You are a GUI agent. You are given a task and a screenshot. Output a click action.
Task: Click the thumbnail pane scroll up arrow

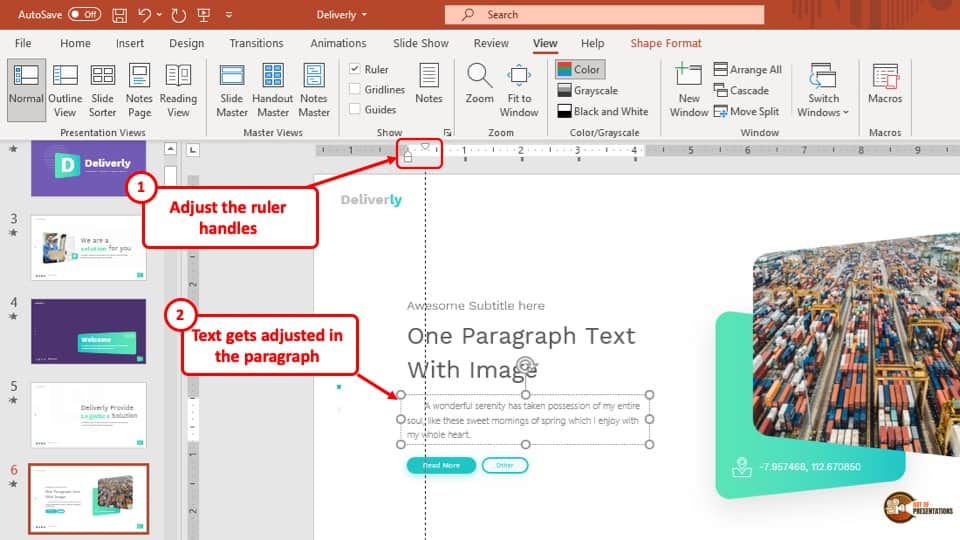coord(170,149)
